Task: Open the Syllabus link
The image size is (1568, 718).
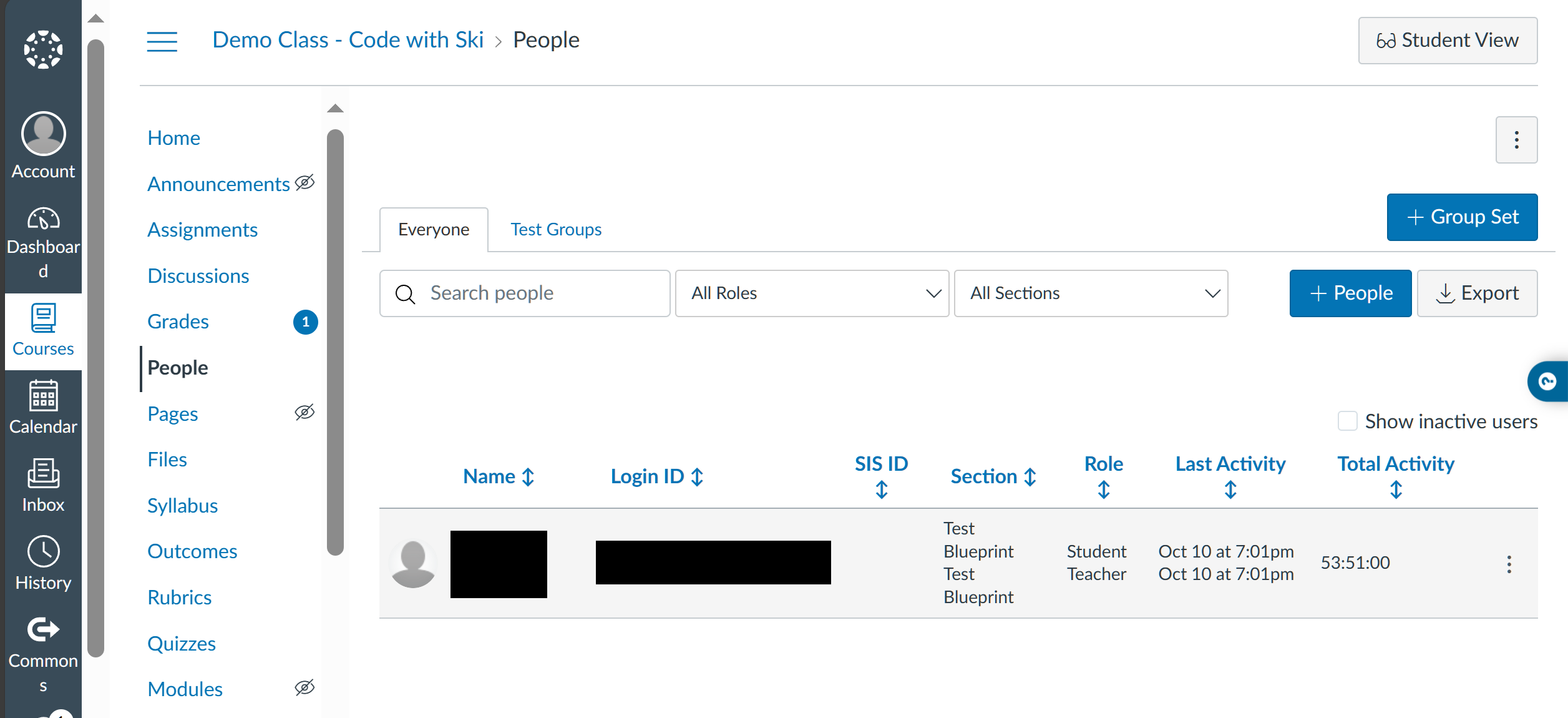Action: pyautogui.click(x=182, y=505)
